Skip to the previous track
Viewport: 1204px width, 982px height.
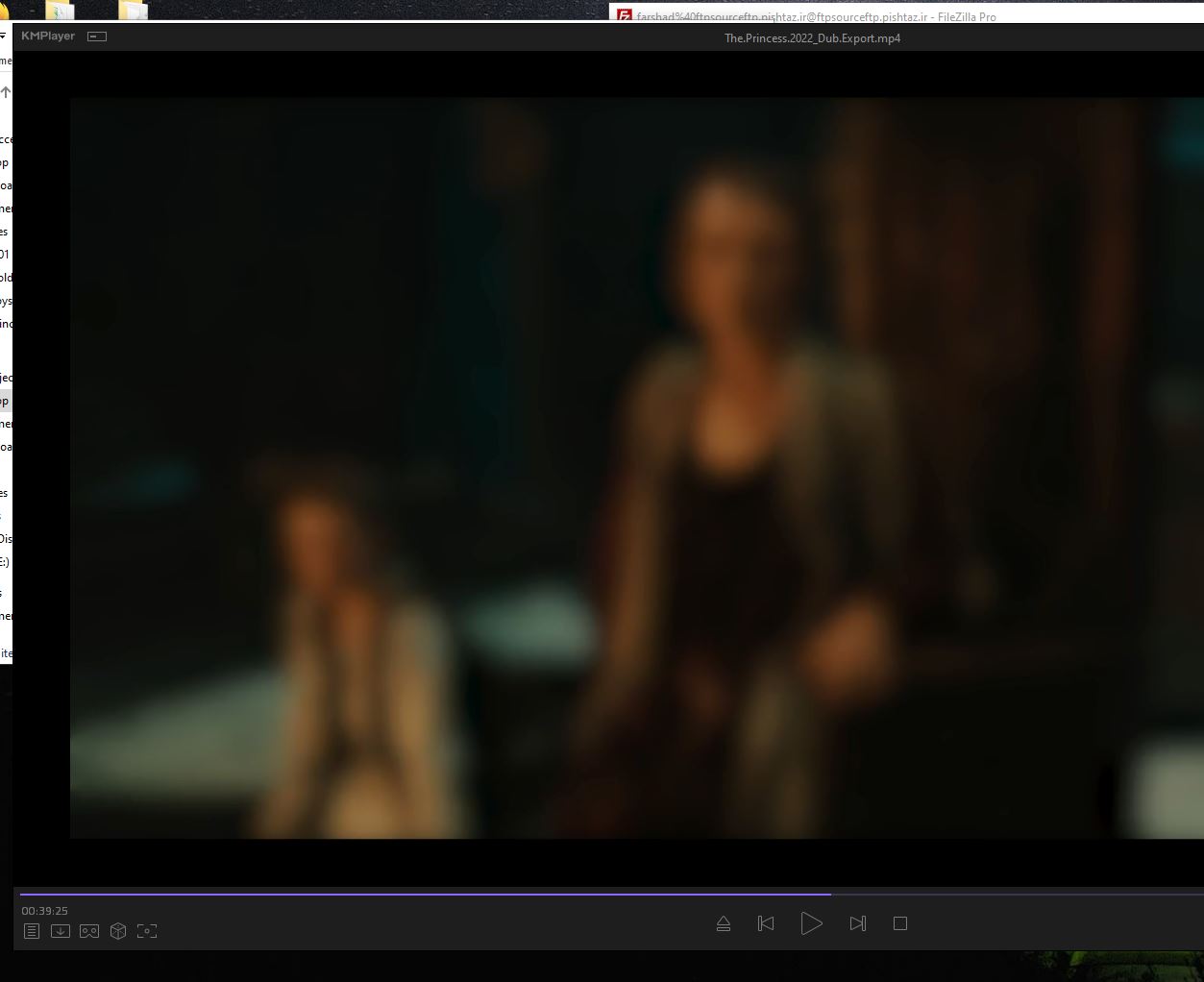click(x=766, y=923)
